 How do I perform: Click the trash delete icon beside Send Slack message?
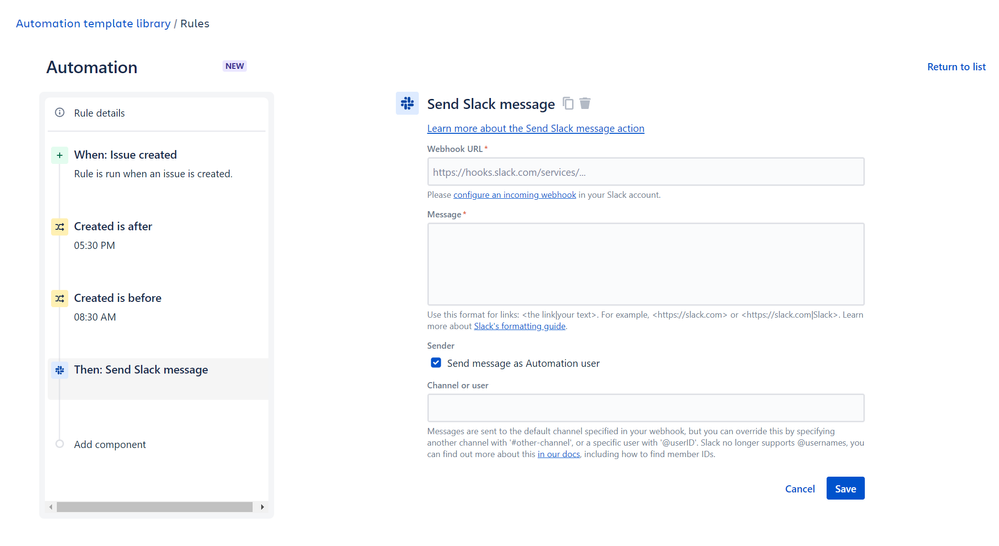point(585,103)
